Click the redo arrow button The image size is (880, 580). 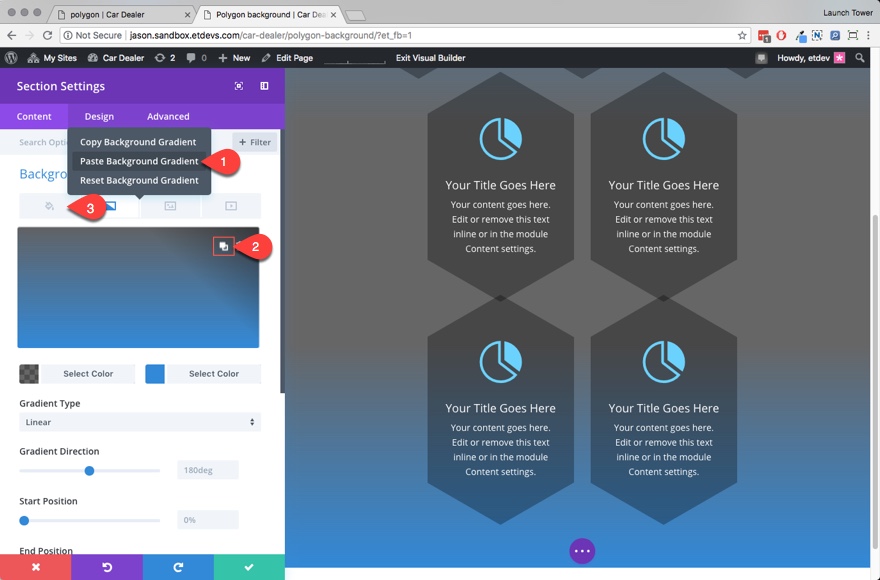[x=178, y=567]
